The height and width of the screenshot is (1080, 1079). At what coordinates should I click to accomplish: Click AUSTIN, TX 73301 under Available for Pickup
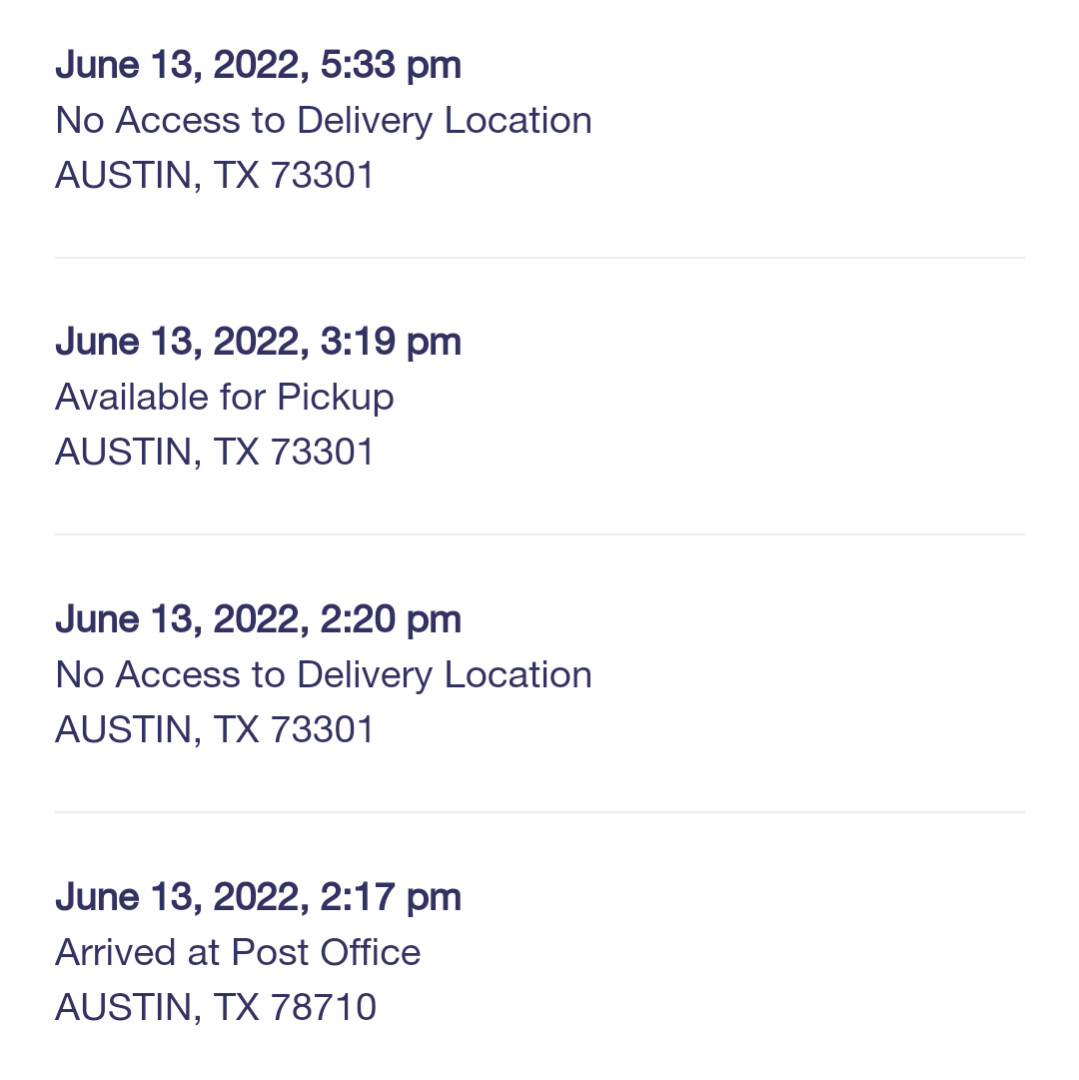coord(214,452)
